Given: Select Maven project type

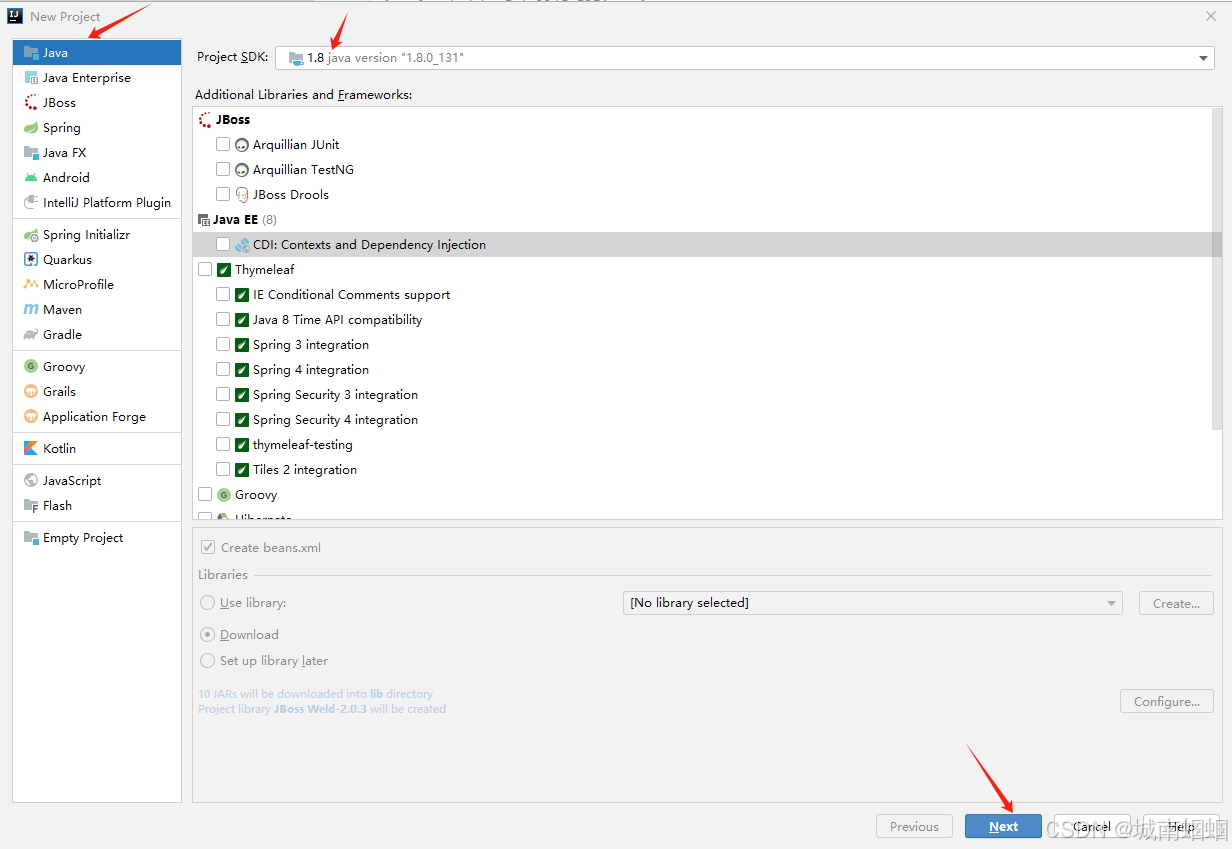Looking at the screenshot, I should pyautogui.click(x=97, y=309).
